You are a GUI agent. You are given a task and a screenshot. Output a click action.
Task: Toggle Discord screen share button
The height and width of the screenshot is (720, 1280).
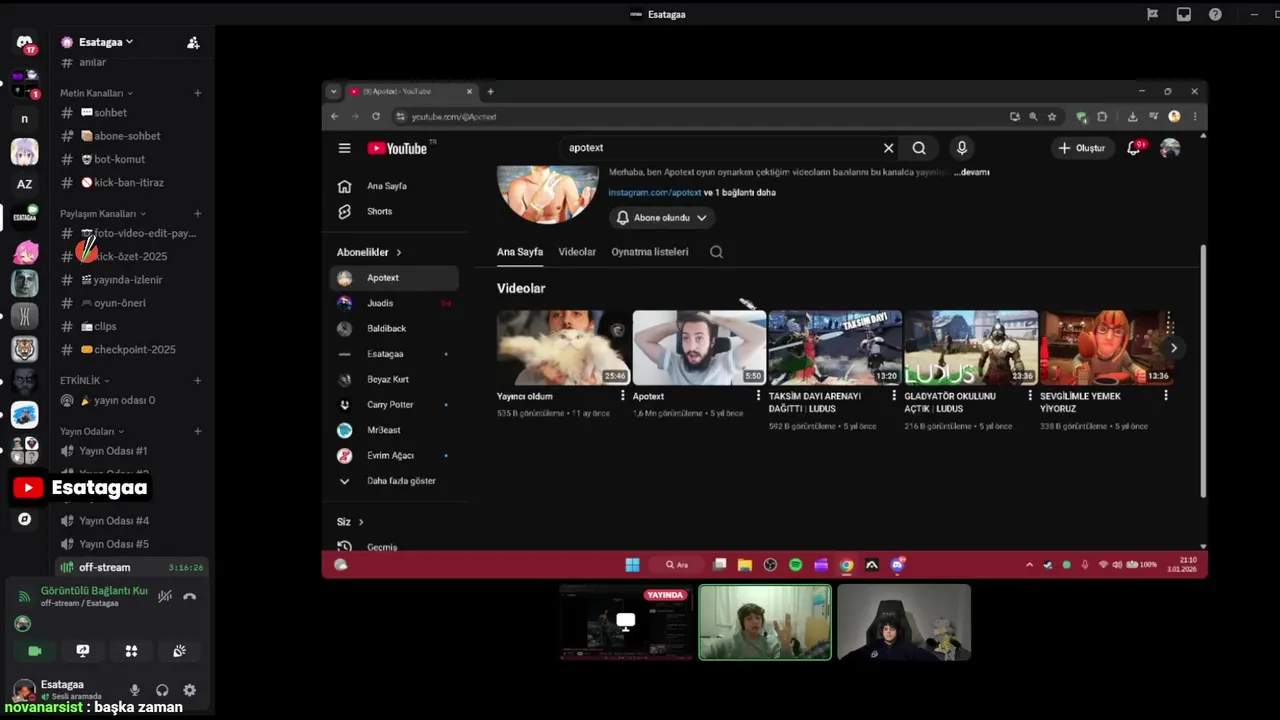pyautogui.click(x=83, y=651)
